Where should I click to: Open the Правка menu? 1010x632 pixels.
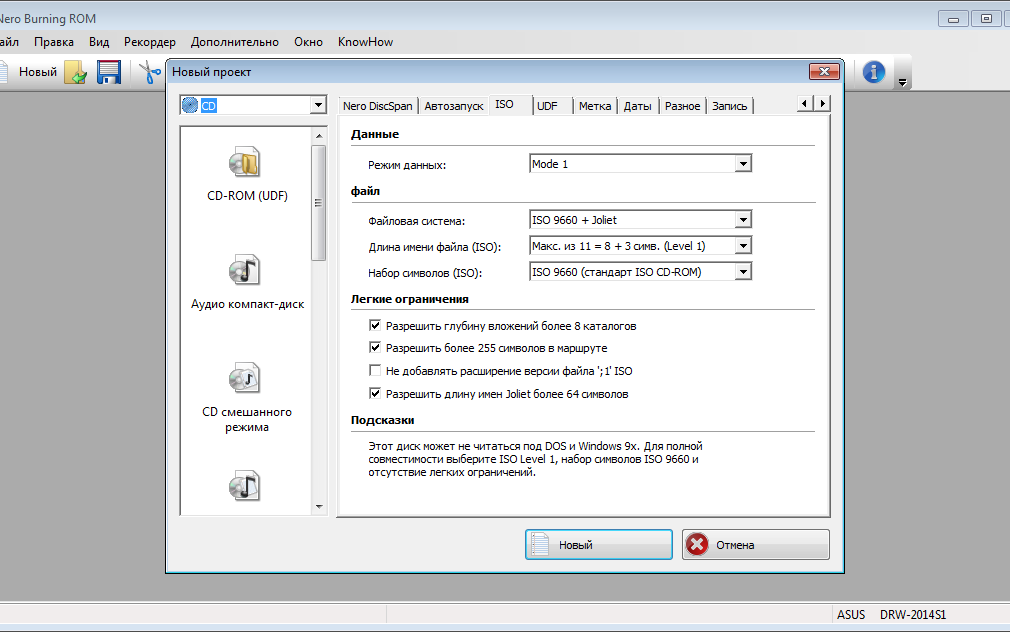(53, 42)
